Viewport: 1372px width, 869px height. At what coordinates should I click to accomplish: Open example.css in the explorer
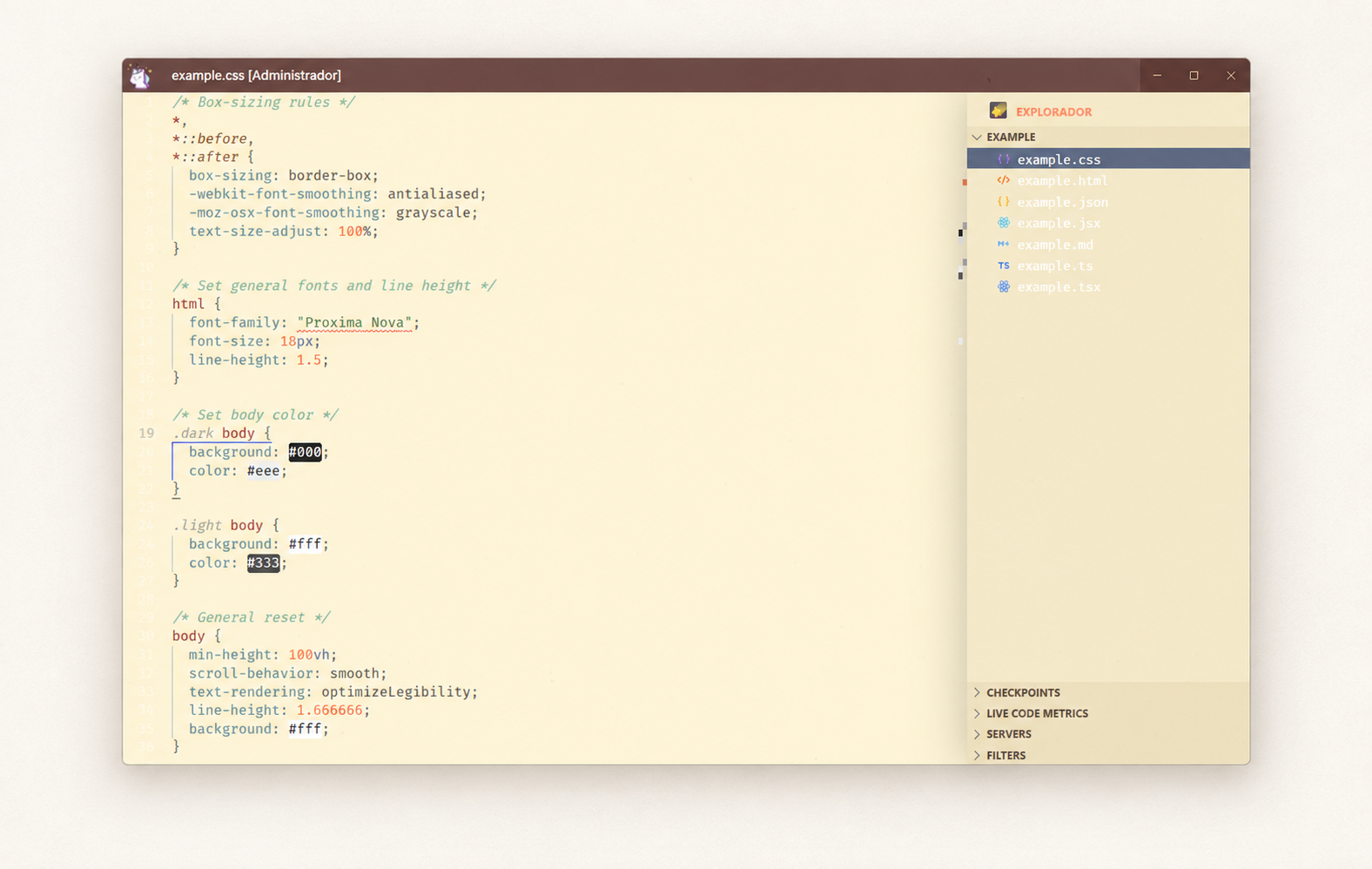[x=1108, y=159]
